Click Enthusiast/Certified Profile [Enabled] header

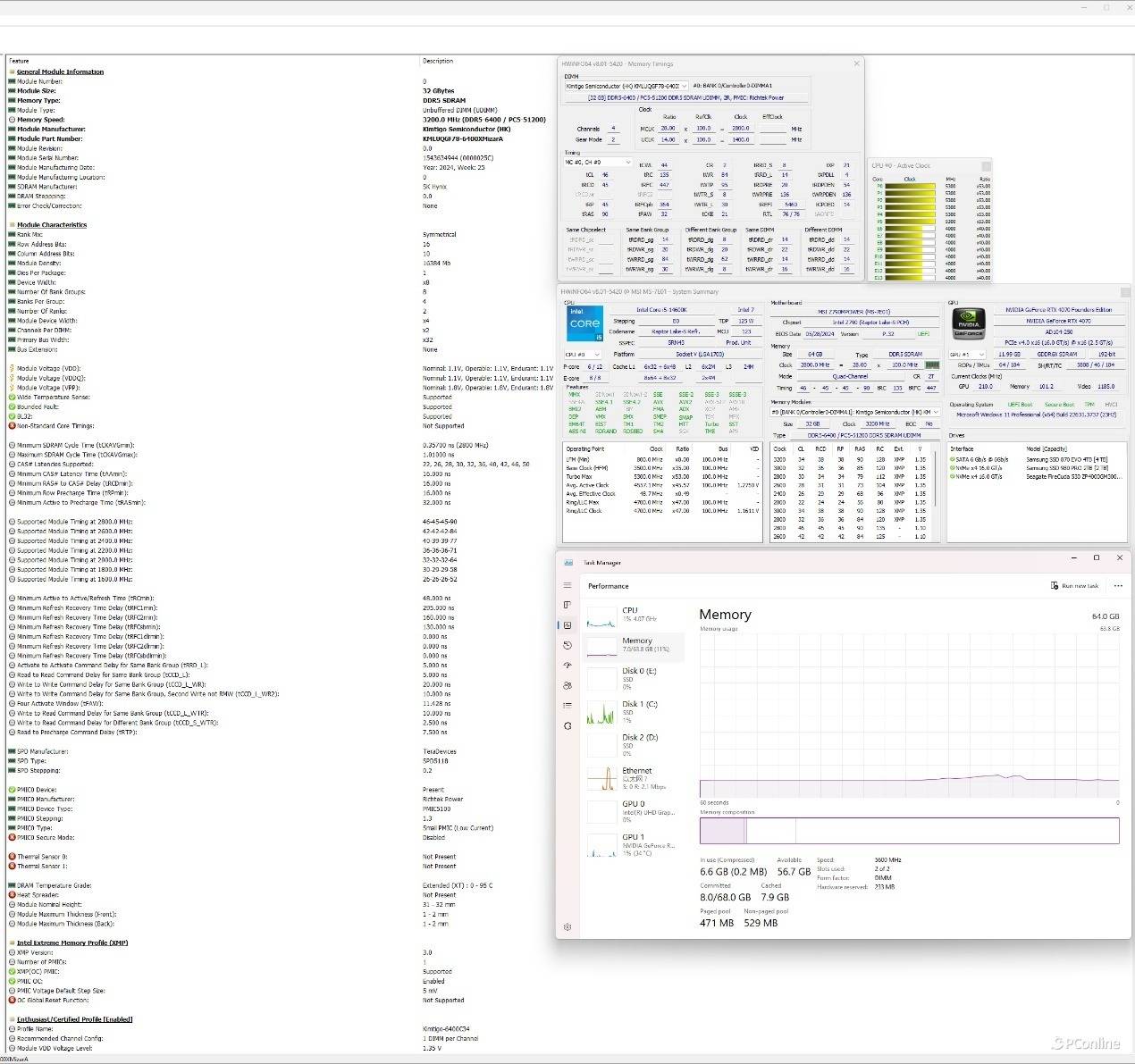(74, 1019)
